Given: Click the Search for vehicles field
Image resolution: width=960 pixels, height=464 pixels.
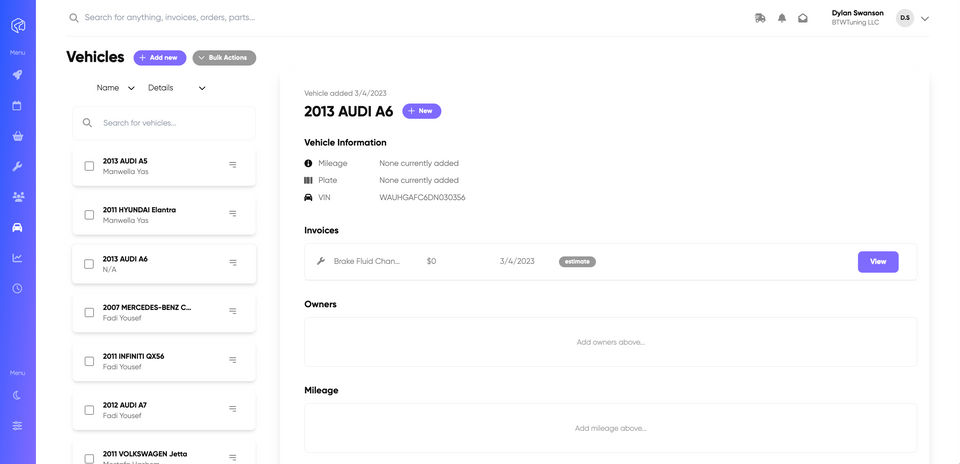Looking at the screenshot, I should coord(170,123).
